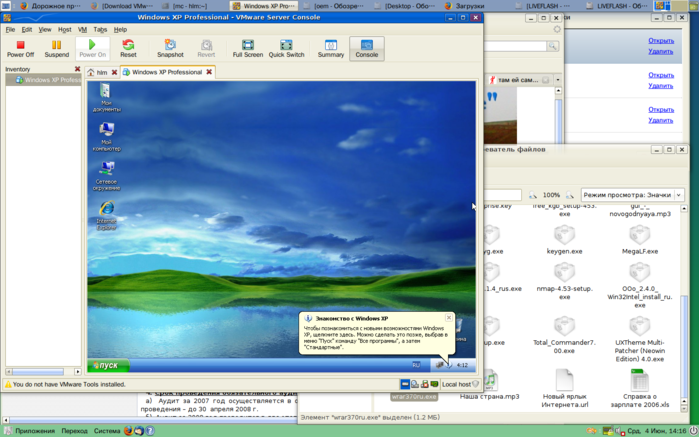
Task: Launch Internet Explorer icon on guest desktop
Action: [x=107, y=215]
